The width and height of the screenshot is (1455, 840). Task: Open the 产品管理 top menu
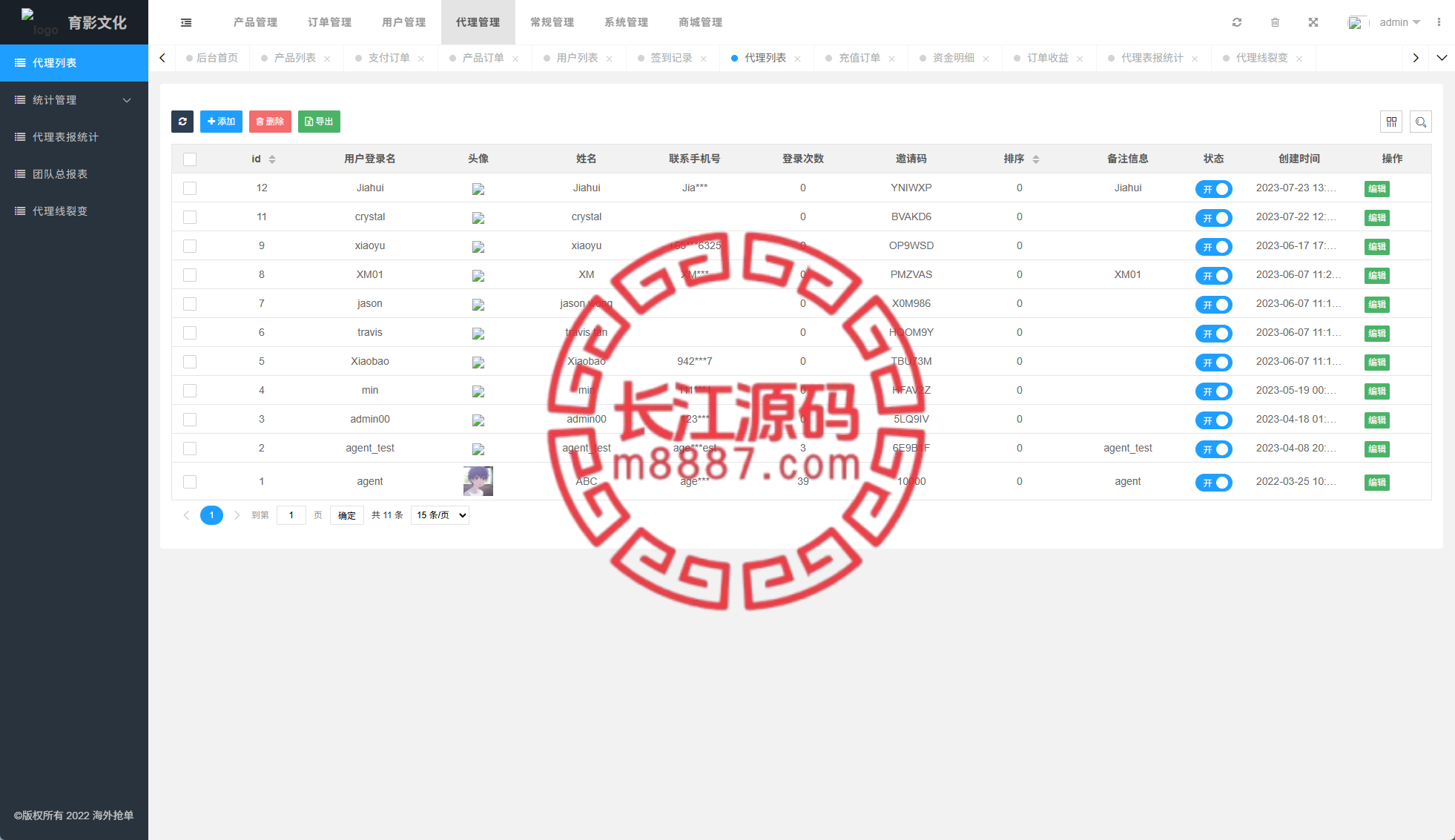256,22
